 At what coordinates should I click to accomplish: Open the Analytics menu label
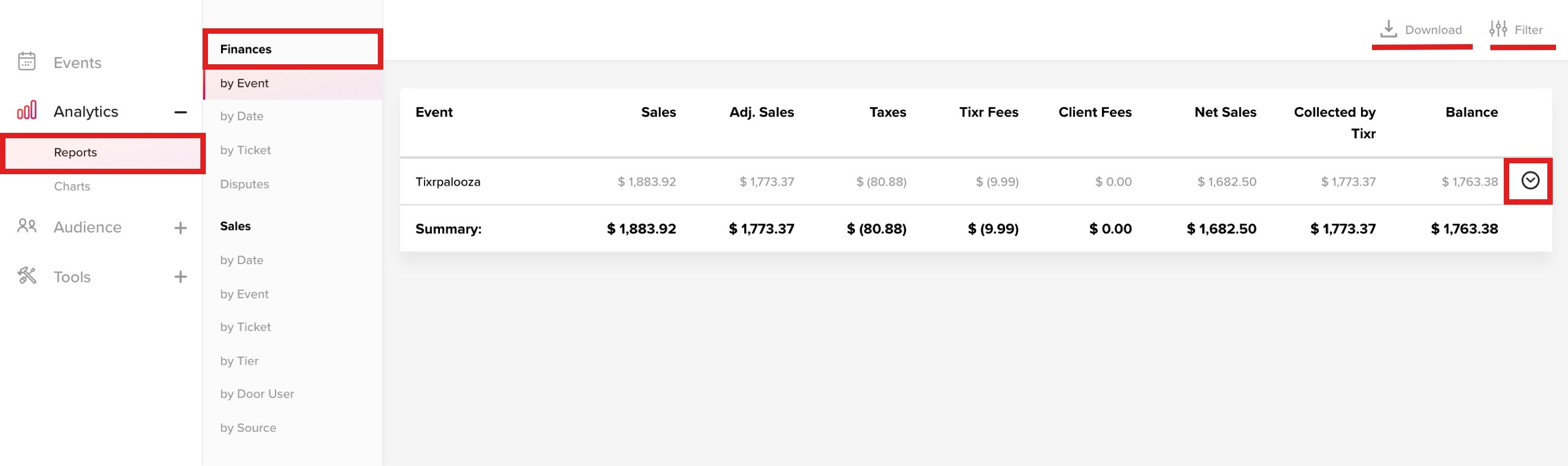click(x=86, y=112)
